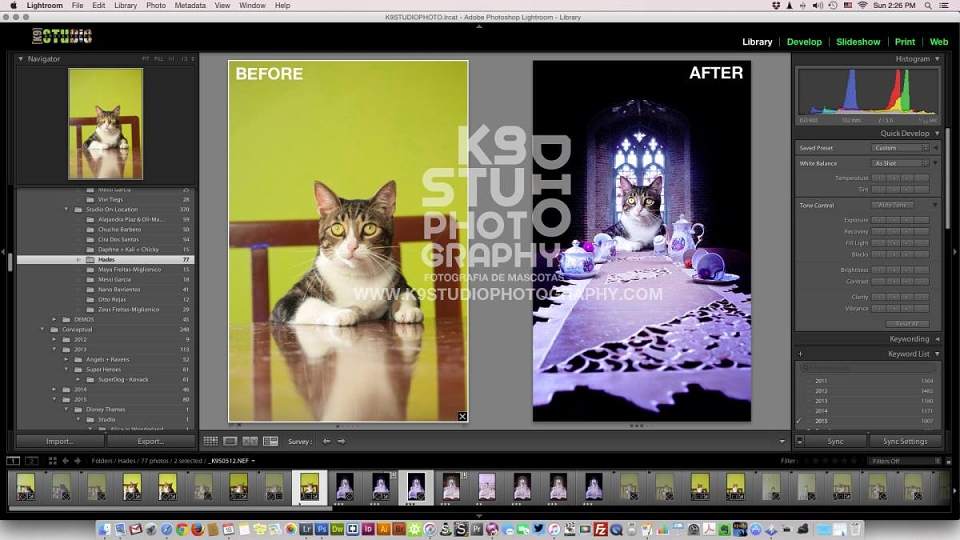Open the Library menu in menu bar
The width and height of the screenshot is (960, 540).
[126, 6]
